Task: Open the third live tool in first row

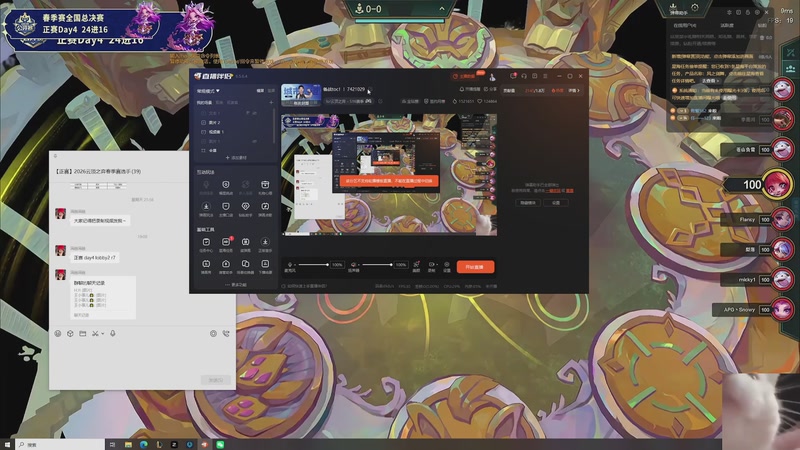Action: coord(245,244)
